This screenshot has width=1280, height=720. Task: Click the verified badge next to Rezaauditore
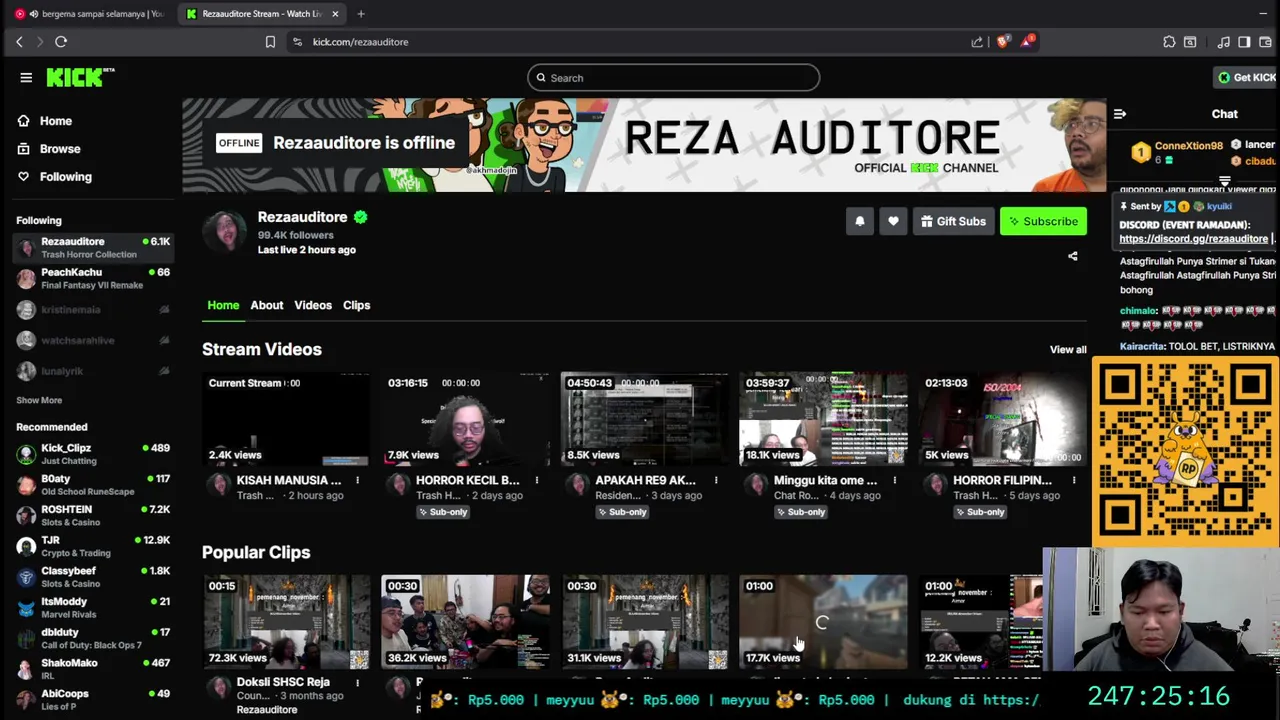(360, 217)
